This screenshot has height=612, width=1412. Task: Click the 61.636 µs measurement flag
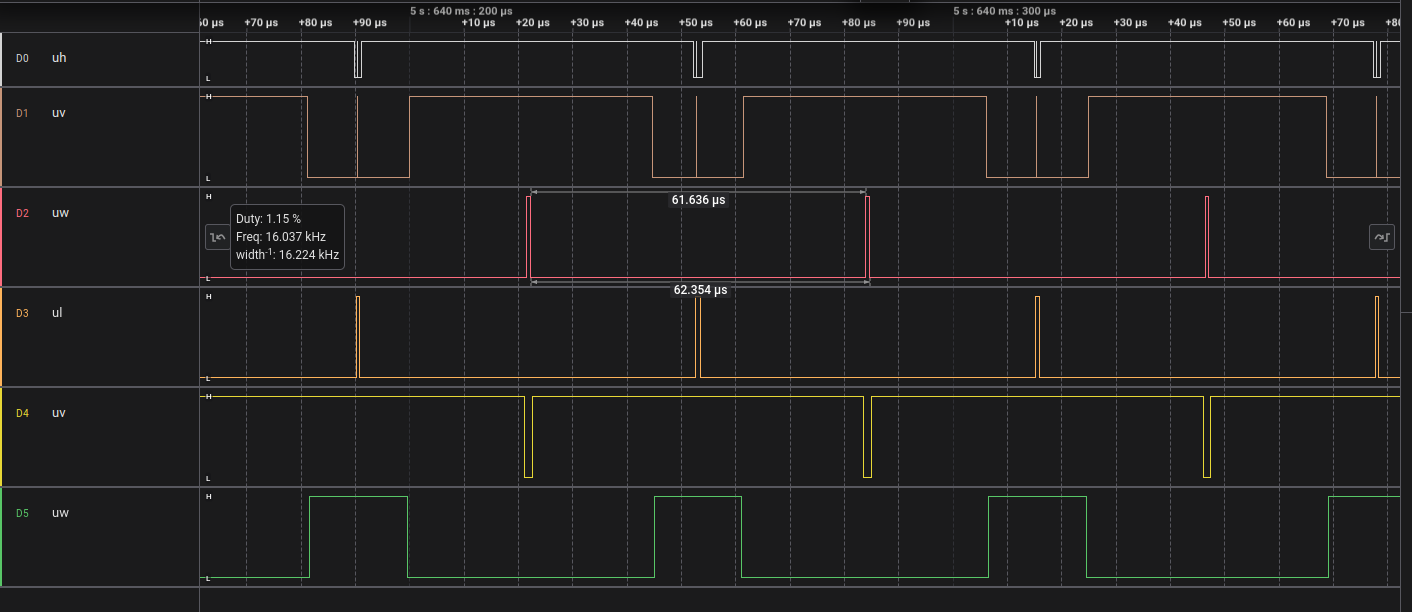point(700,200)
